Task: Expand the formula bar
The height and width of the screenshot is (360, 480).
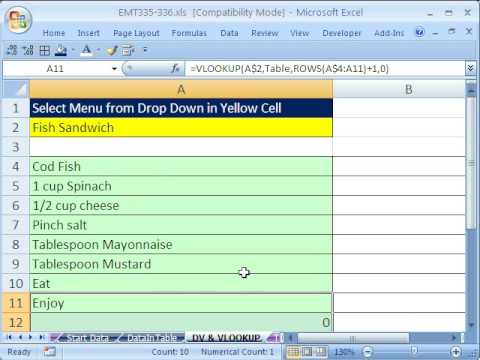Action: [x=470, y=69]
